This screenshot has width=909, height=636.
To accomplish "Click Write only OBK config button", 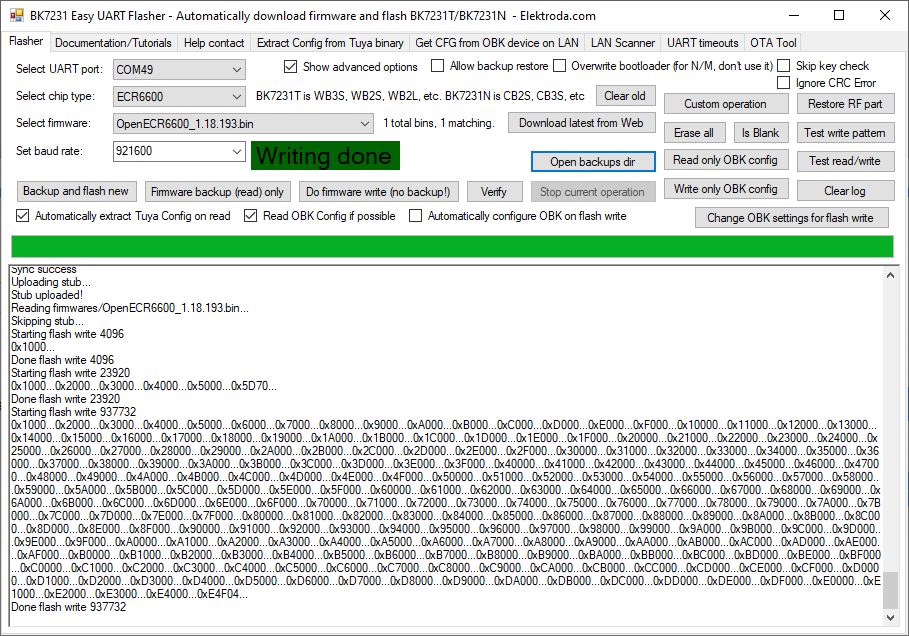I will 725,188.
